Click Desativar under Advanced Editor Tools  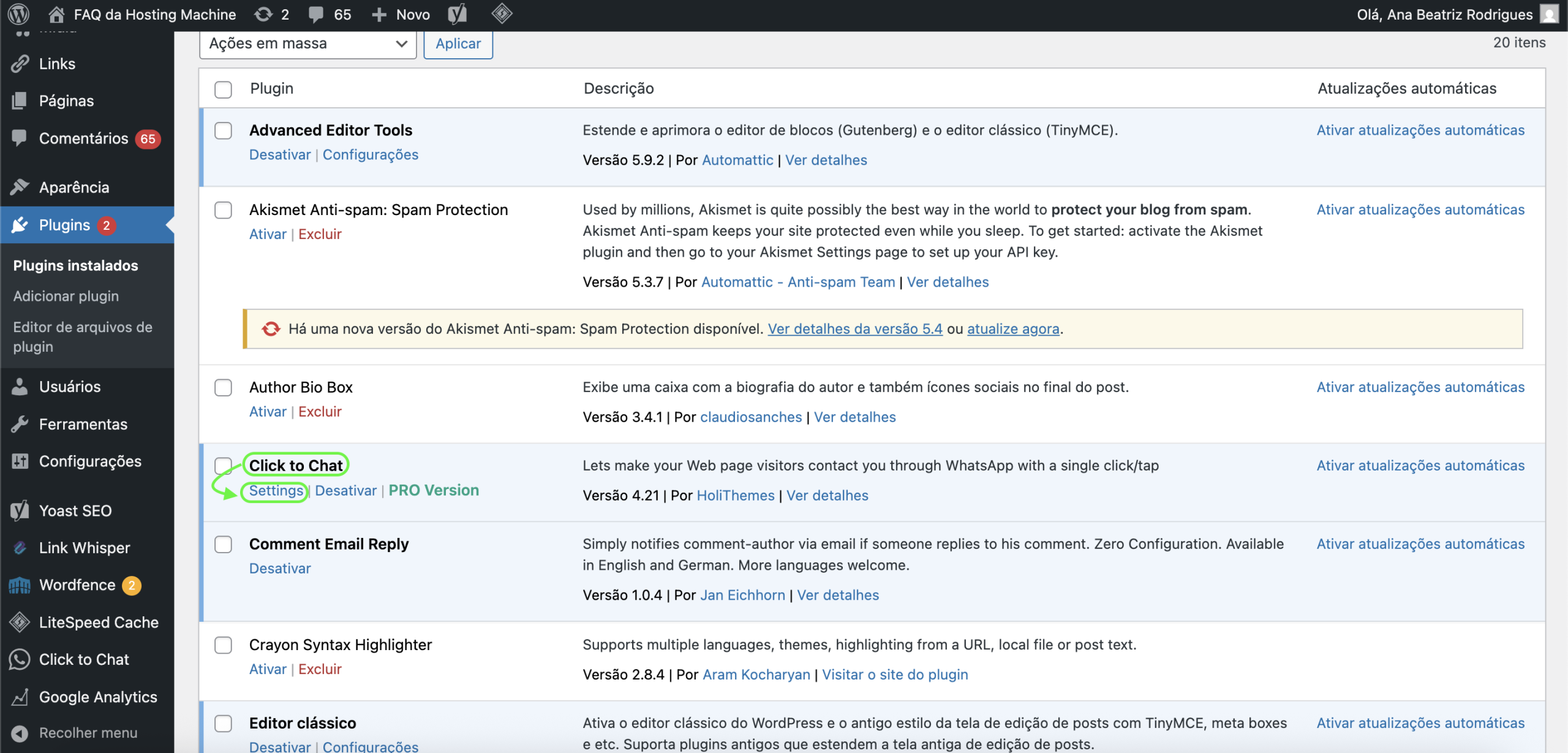pyautogui.click(x=280, y=155)
